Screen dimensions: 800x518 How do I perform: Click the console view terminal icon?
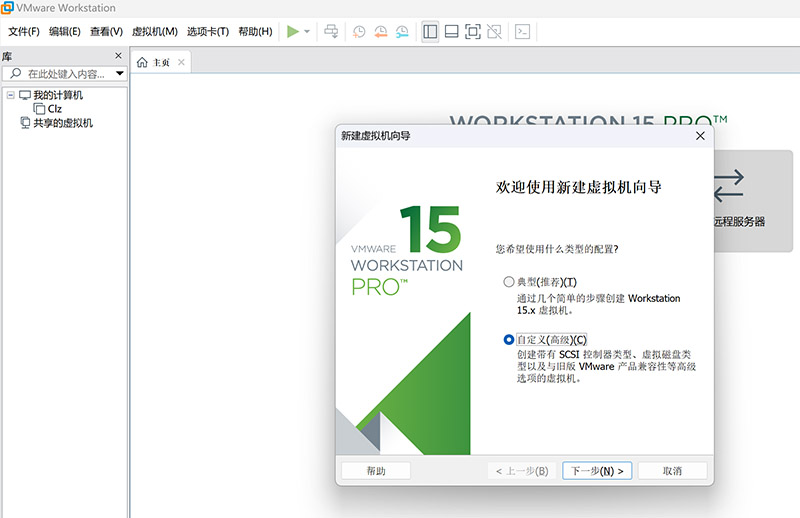pyautogui.click(x=522, y=32)
